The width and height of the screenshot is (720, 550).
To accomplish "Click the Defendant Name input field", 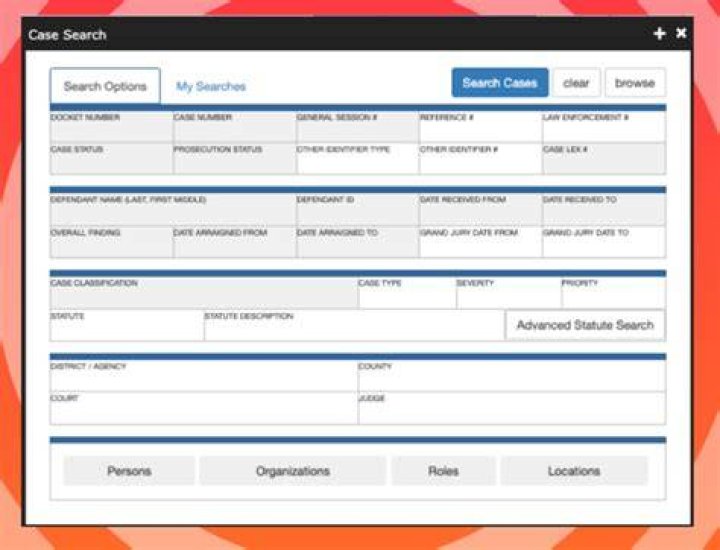I will [x=173, y=210].
